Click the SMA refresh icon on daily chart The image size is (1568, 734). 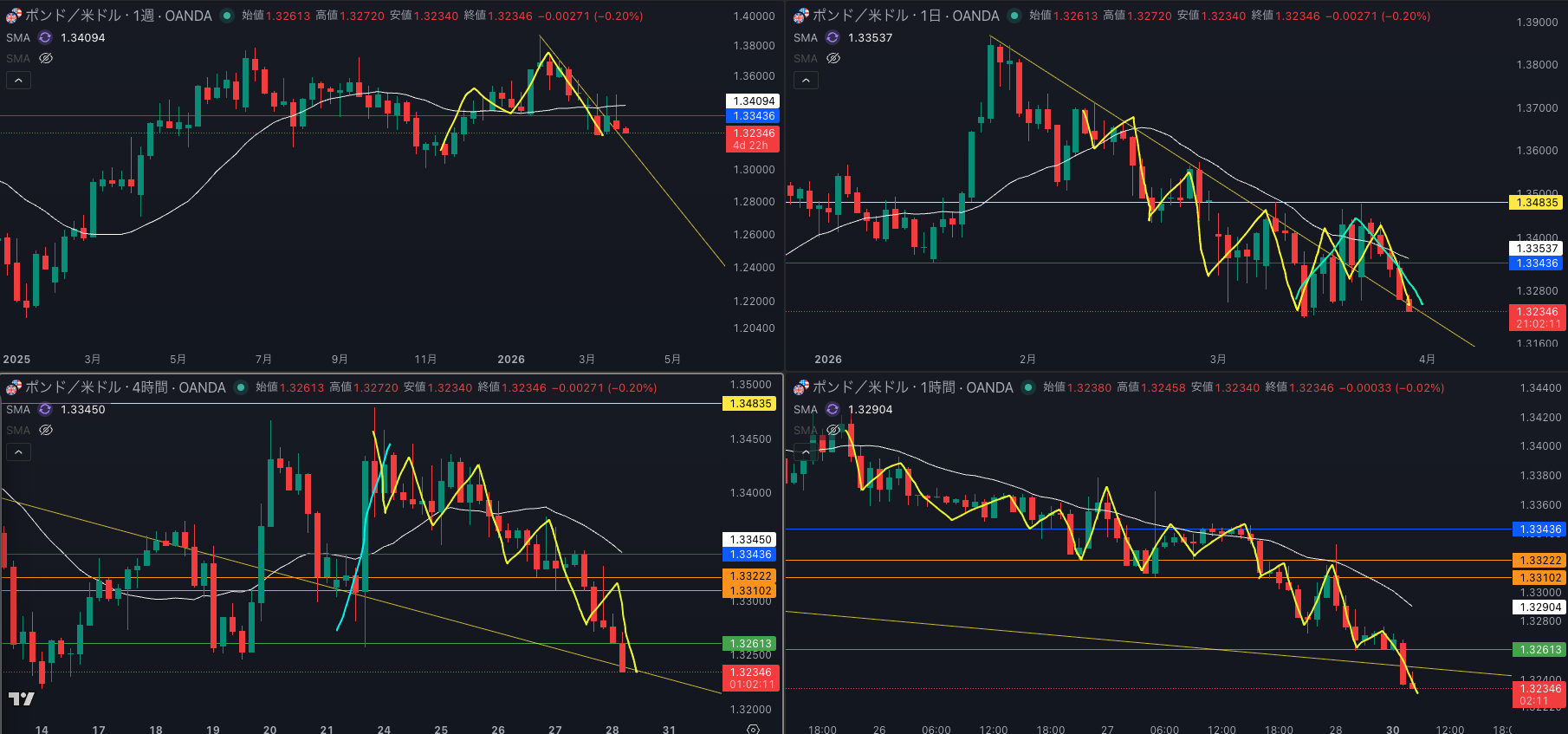click(833, 37)
